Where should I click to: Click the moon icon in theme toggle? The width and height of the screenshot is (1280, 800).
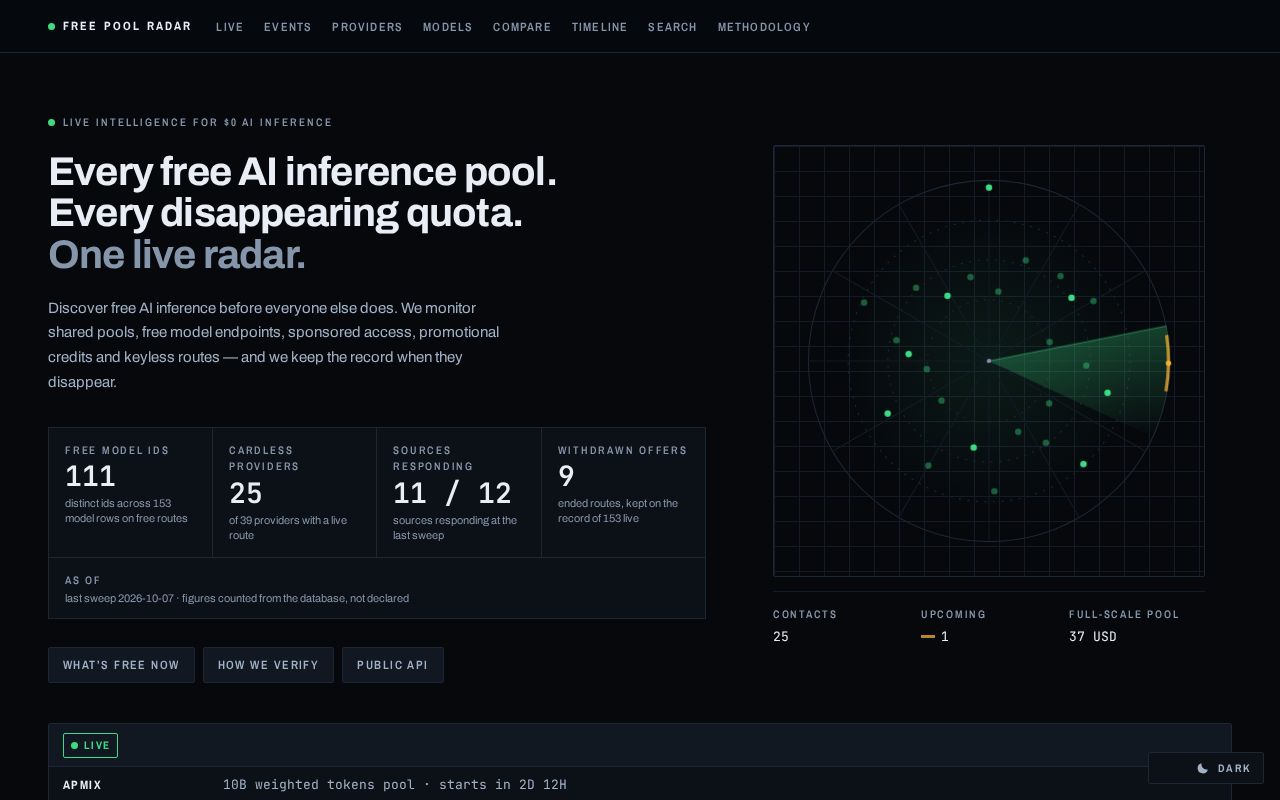(x=1203, y=768)
